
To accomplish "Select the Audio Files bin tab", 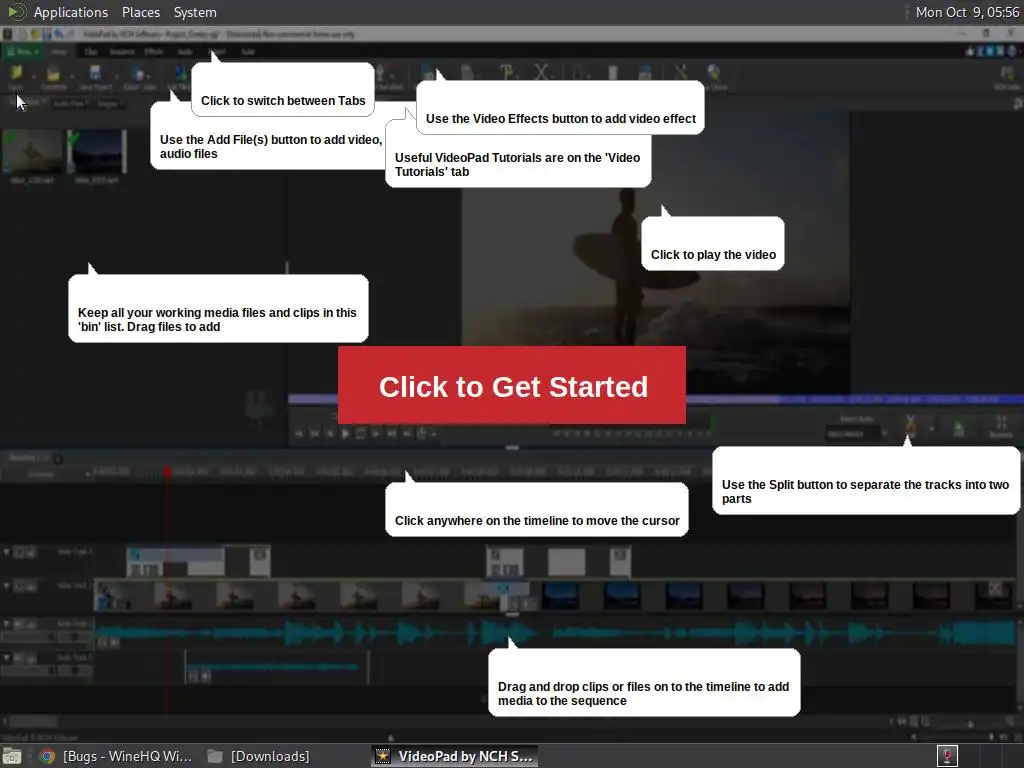I will click(69, 103).
